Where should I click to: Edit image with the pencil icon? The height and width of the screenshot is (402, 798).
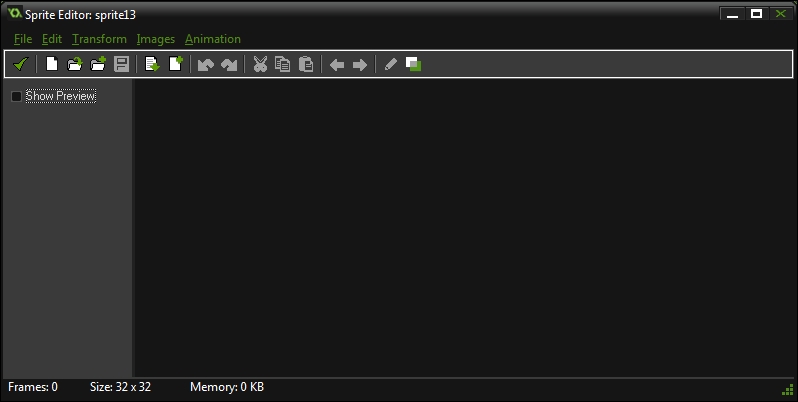(390, 64)
